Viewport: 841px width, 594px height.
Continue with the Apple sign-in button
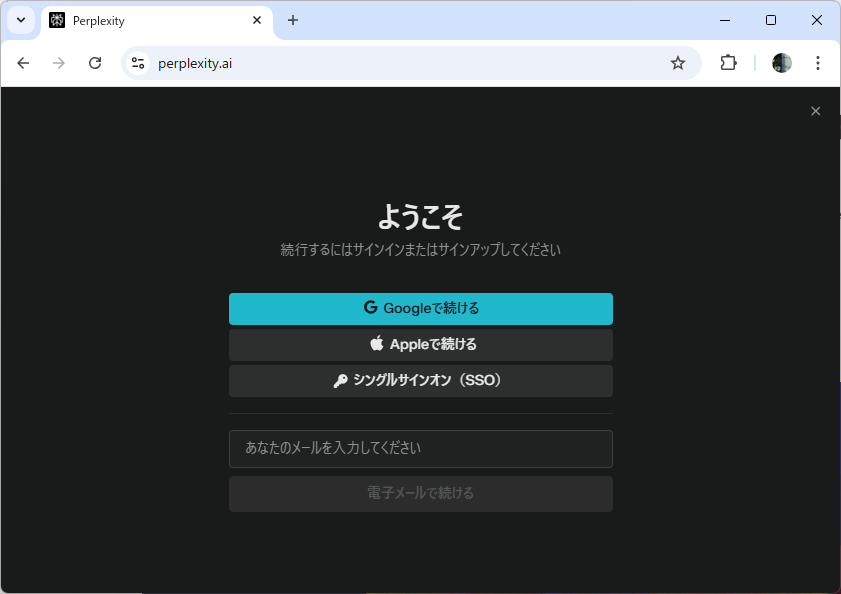click(420, 344)
